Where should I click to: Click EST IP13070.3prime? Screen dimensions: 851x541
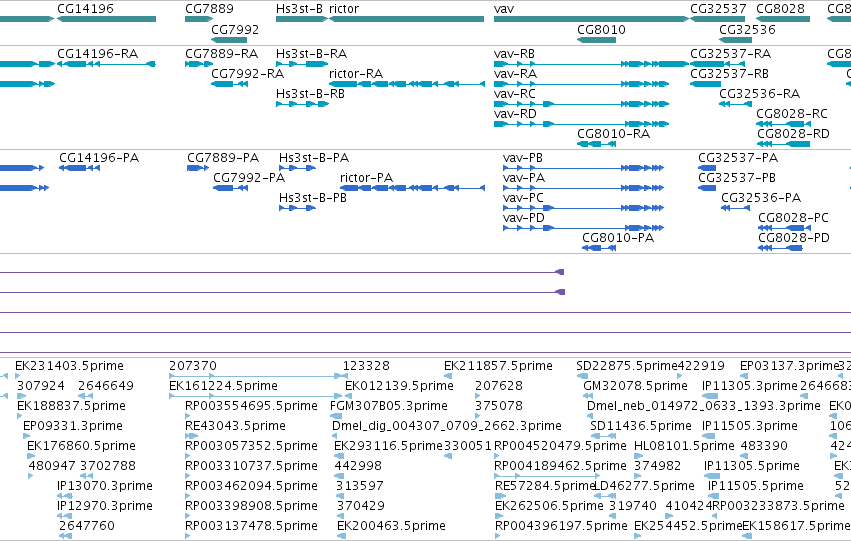(x=105, y=486)
